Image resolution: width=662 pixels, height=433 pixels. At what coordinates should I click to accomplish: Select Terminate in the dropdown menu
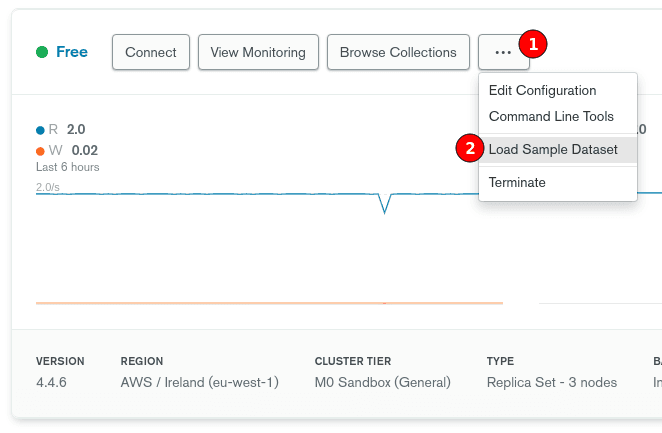click(x=517, y=183)
